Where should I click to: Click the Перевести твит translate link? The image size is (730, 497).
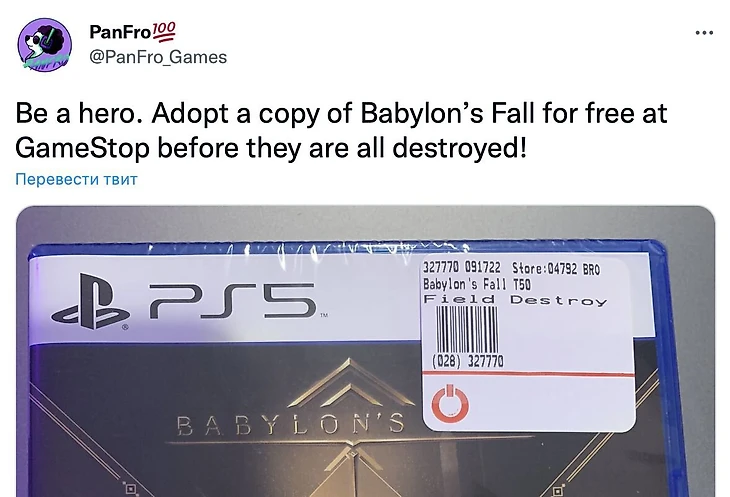tap(76, 179)
